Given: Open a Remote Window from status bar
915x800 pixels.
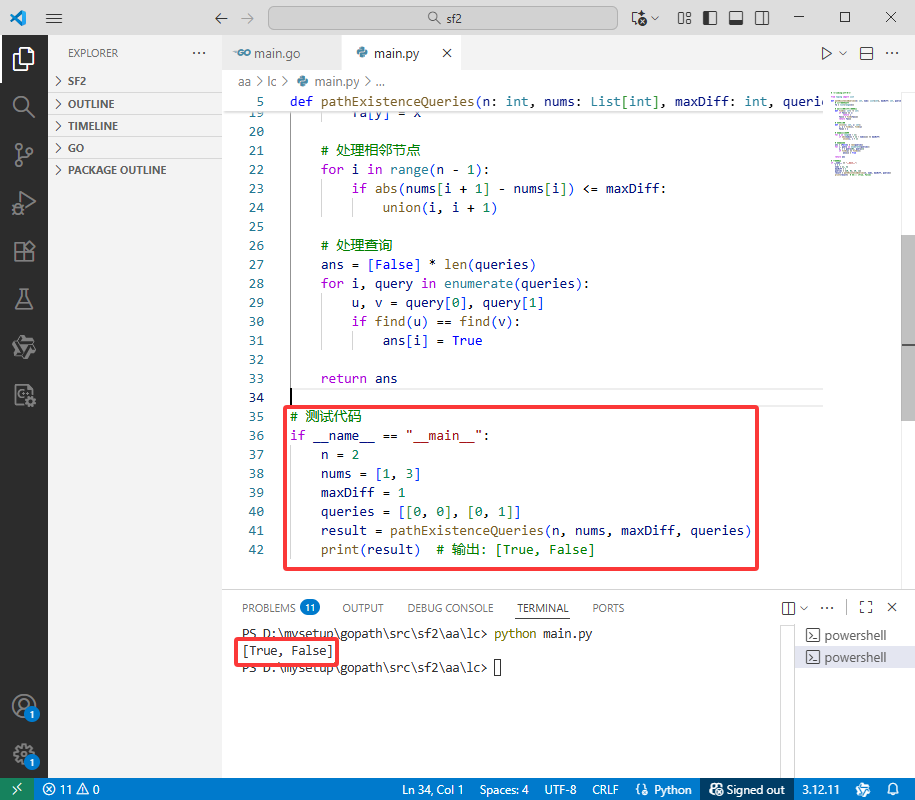Looking at the screenshot, I should pos(17,789).
